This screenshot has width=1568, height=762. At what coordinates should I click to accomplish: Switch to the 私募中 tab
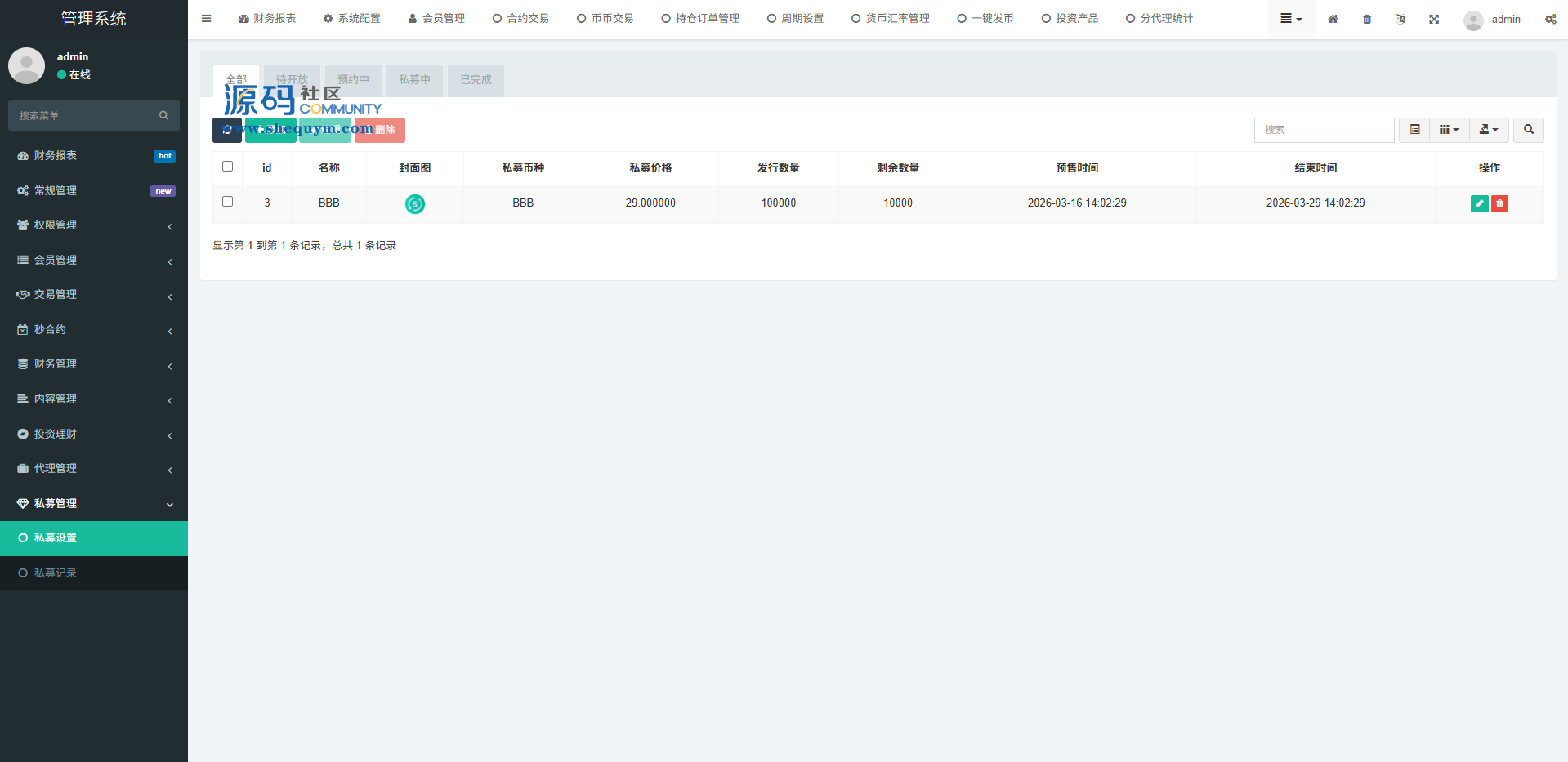click(x=414, y=80)
